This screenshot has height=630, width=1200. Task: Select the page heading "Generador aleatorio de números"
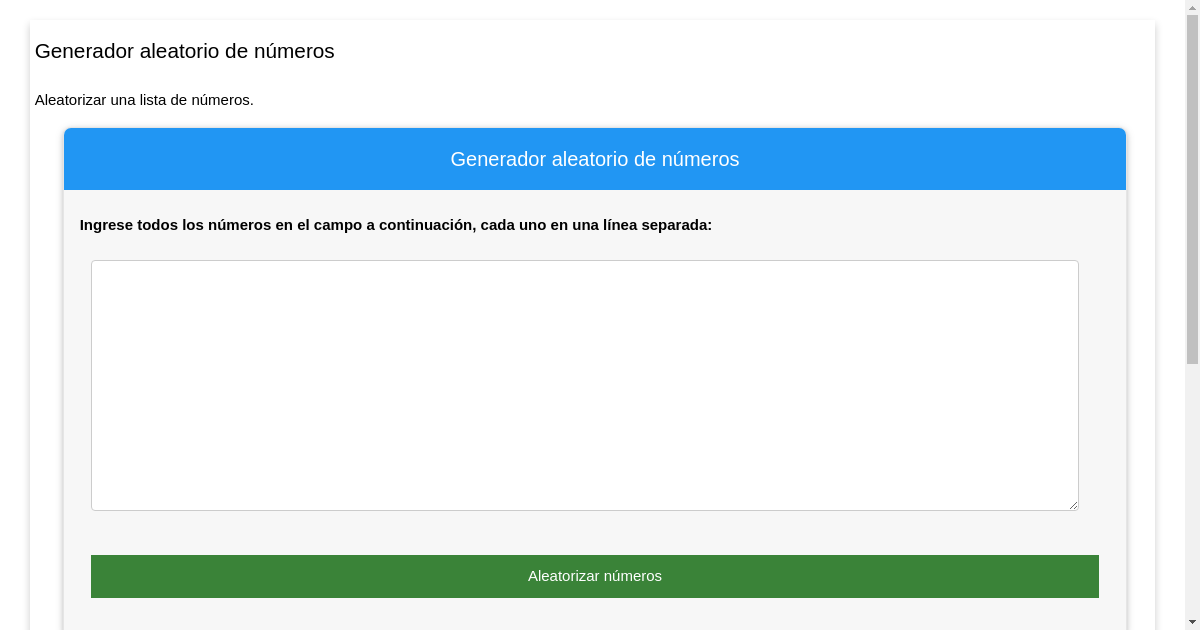click(x=184, y=51)
